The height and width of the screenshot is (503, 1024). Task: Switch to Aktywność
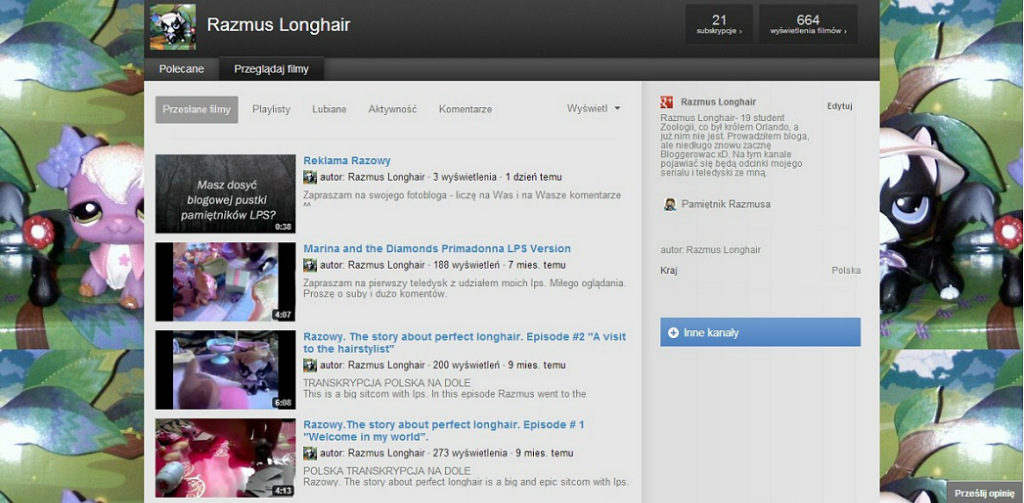[392, 109]
